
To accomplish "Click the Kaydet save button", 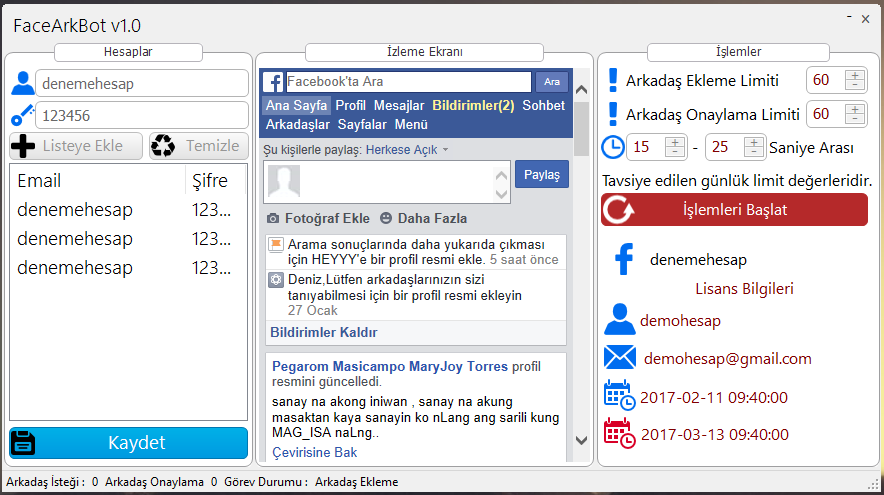I will [129, 443].
